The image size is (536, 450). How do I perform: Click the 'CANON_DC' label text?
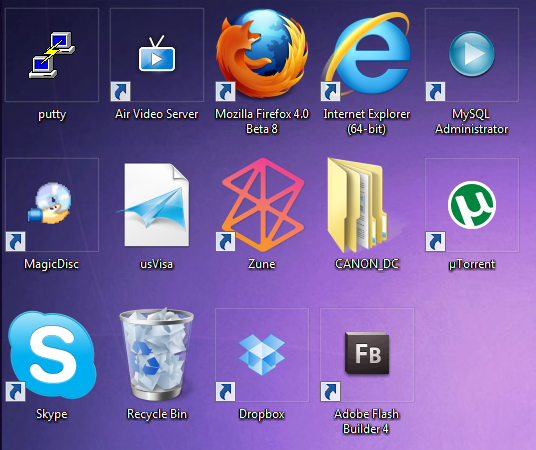367,264
